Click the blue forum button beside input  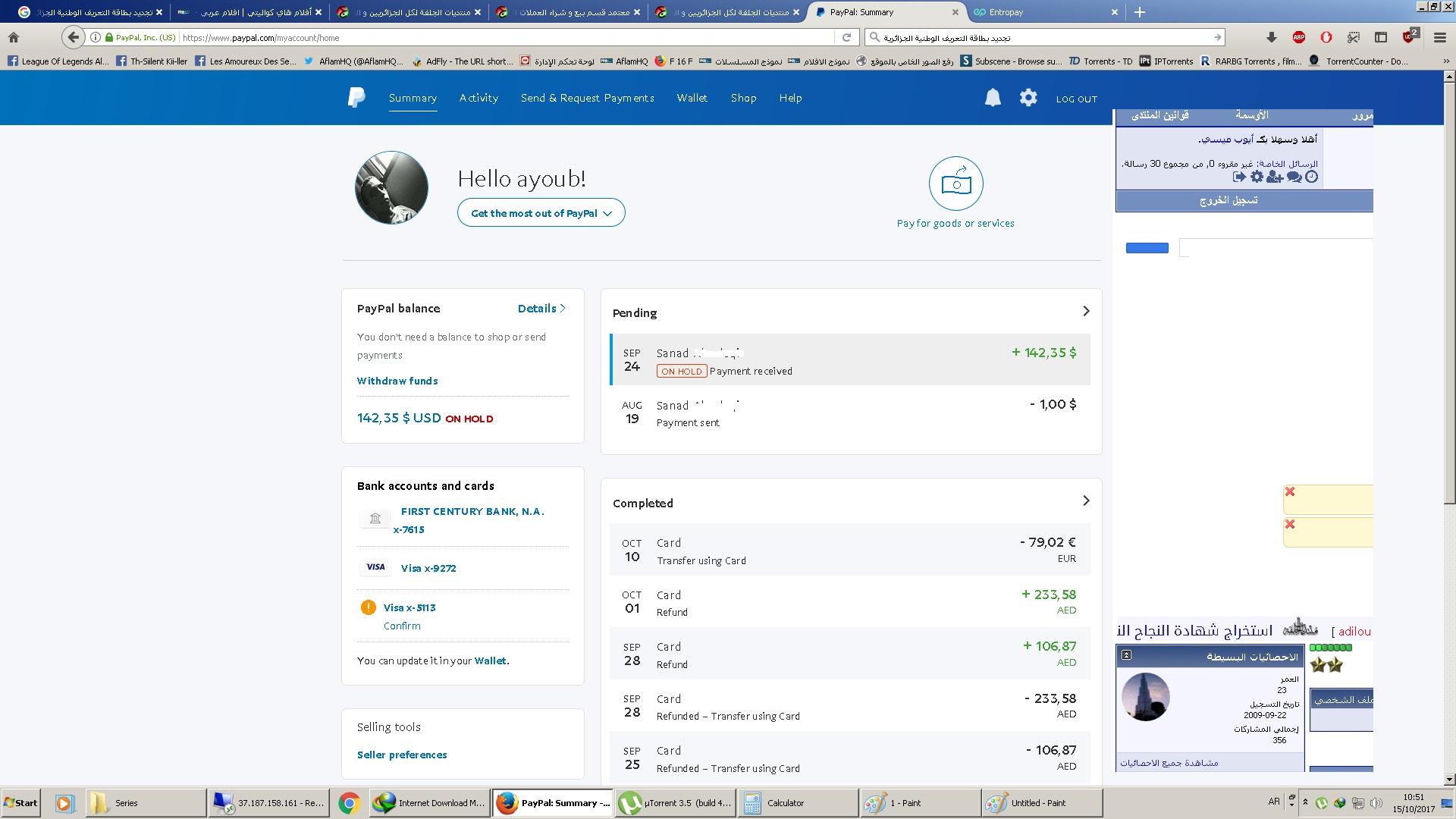[x=1147, y=248]
